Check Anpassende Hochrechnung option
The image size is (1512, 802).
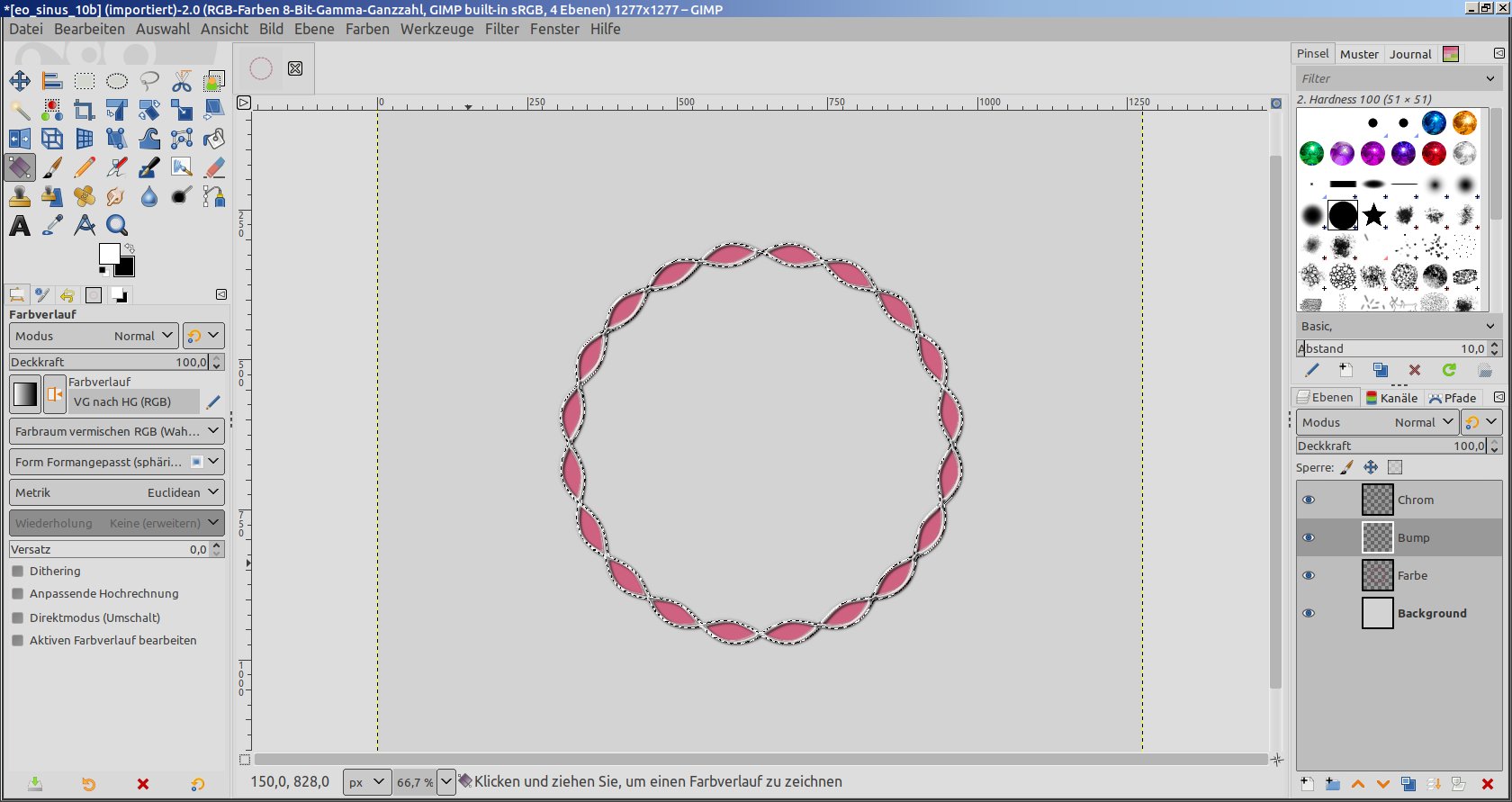pyautogui.click(x=18, y=594)
